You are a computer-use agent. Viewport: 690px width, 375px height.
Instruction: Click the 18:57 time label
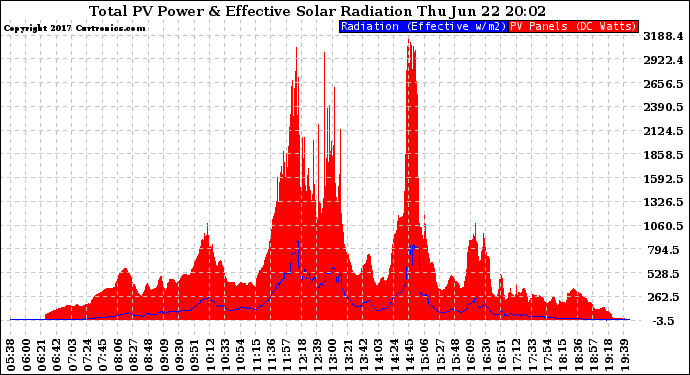[x=593, y=355]
